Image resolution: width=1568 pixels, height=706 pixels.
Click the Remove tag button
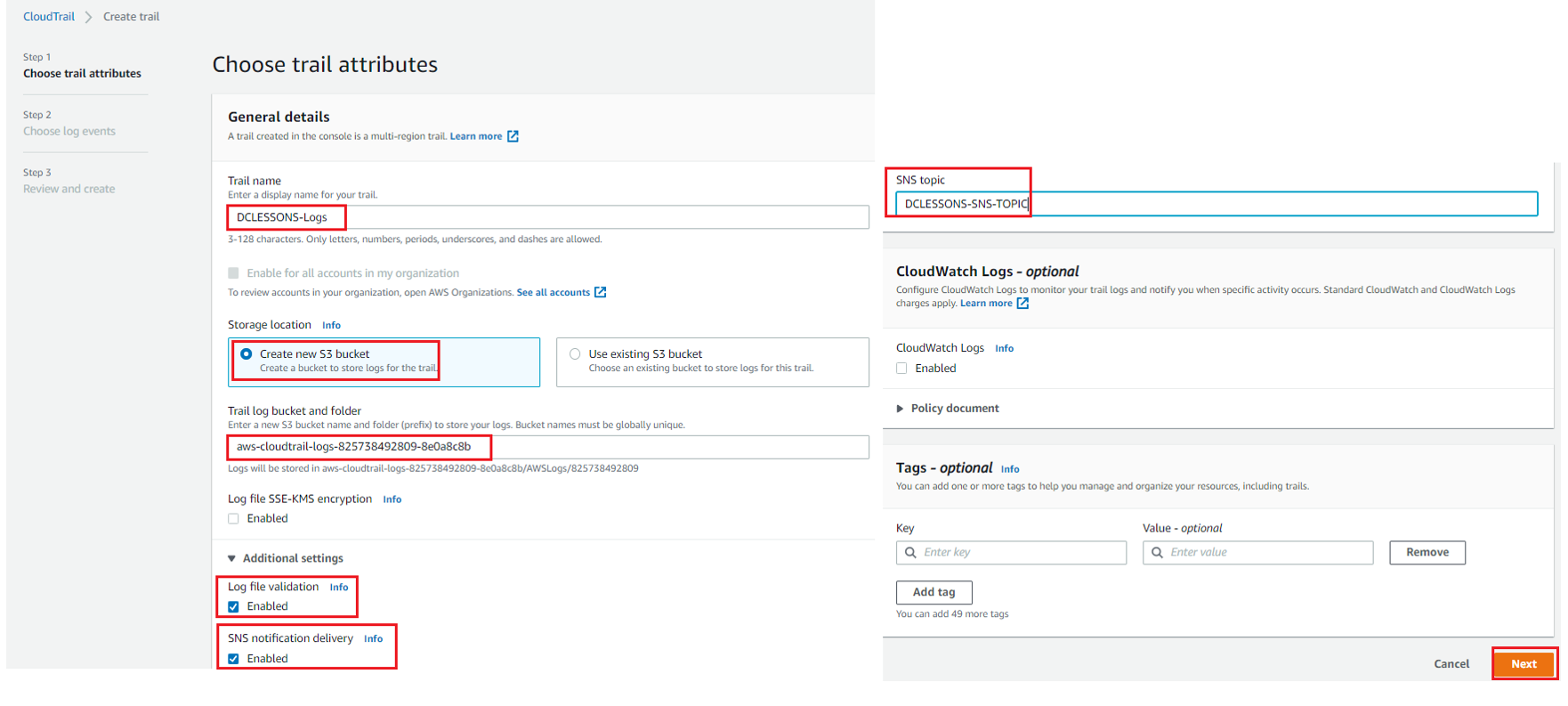coord(1427,553)
